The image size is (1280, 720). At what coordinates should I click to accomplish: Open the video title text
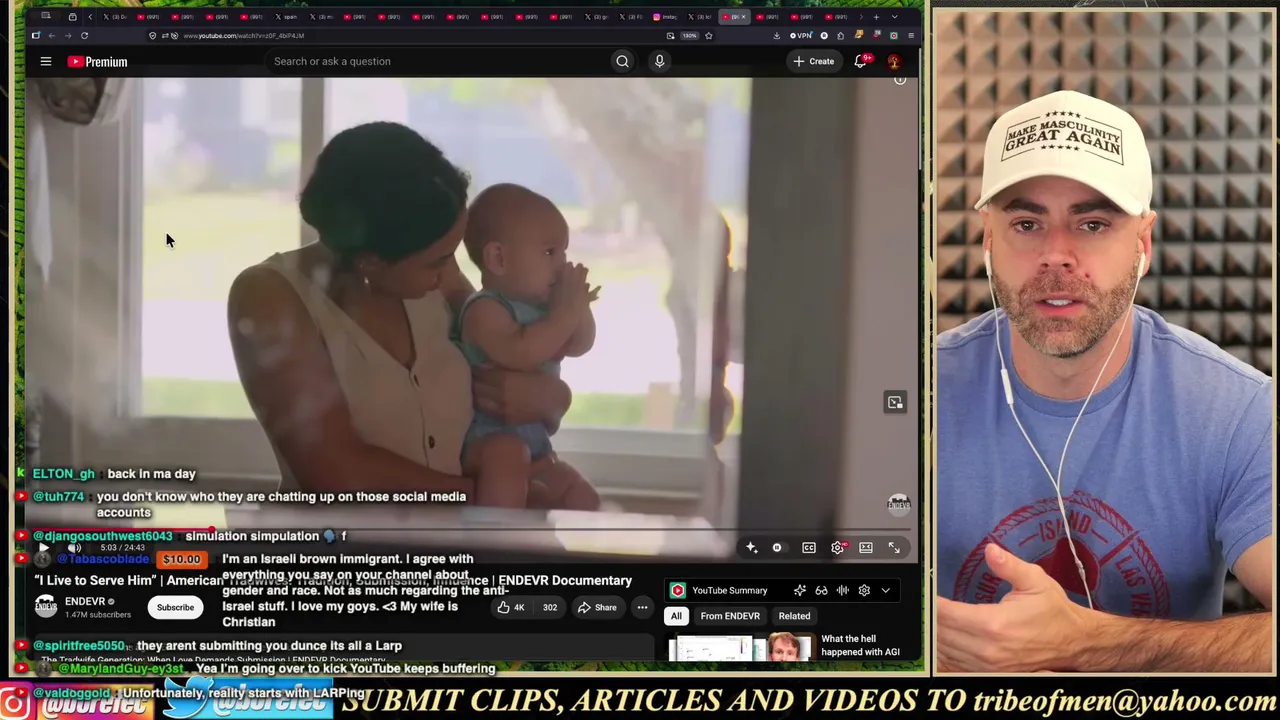click(333, 580)
